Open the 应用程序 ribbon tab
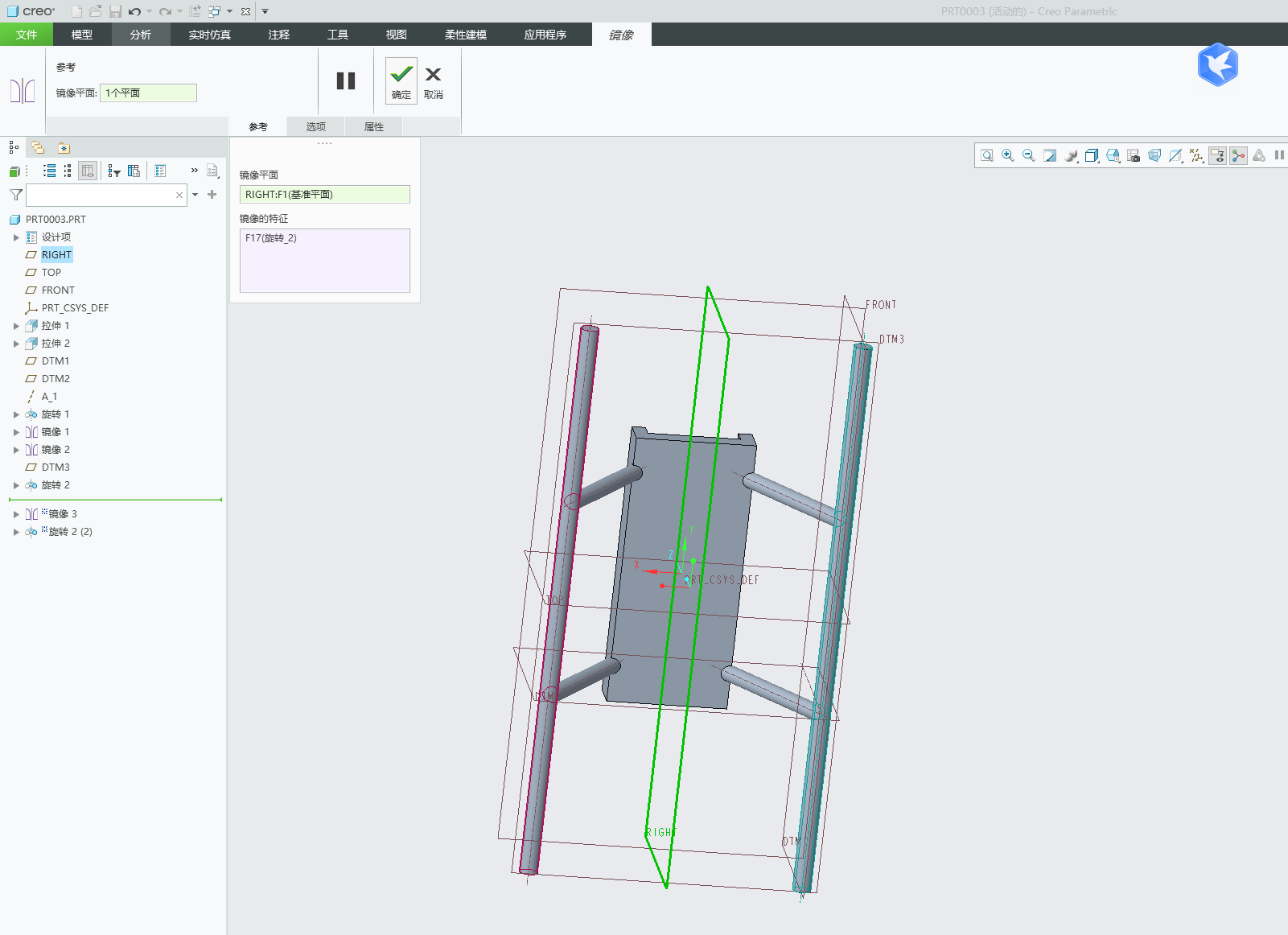Screen dimensions: 1288x935 (545, 35)
